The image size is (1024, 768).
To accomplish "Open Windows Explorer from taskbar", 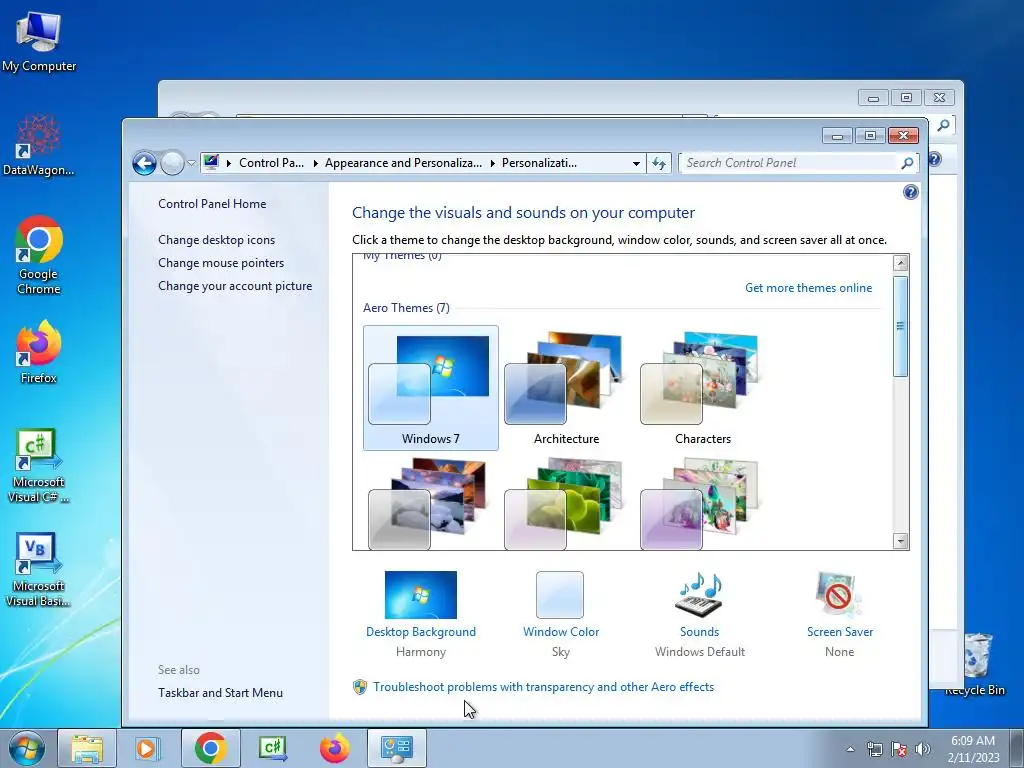I will [87, 748].
